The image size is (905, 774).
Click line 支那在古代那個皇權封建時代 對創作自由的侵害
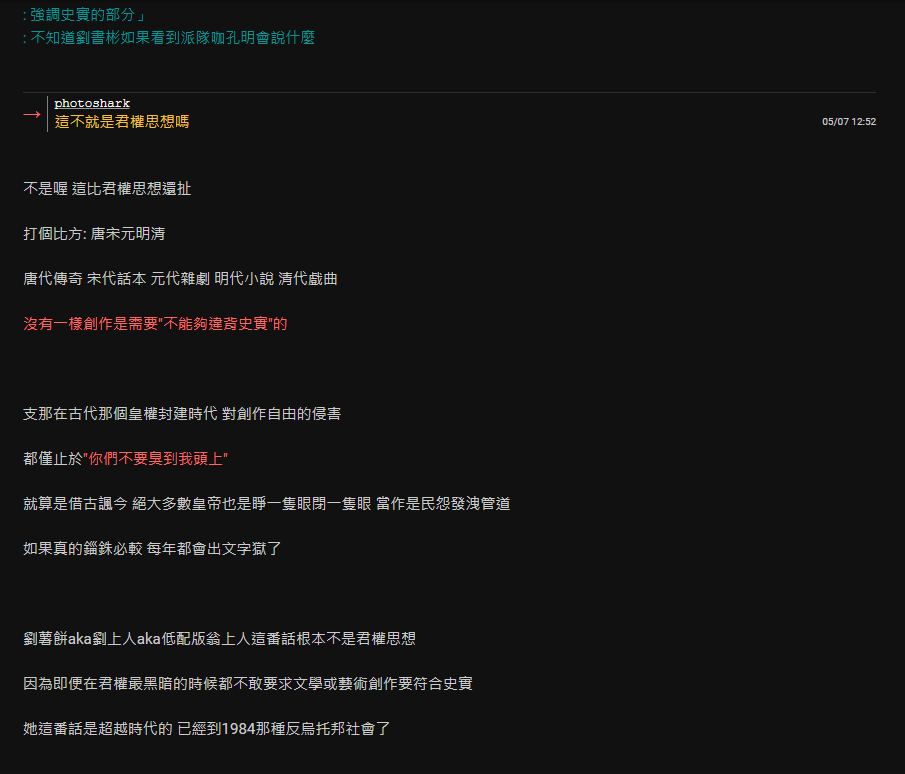pos(182,414)
